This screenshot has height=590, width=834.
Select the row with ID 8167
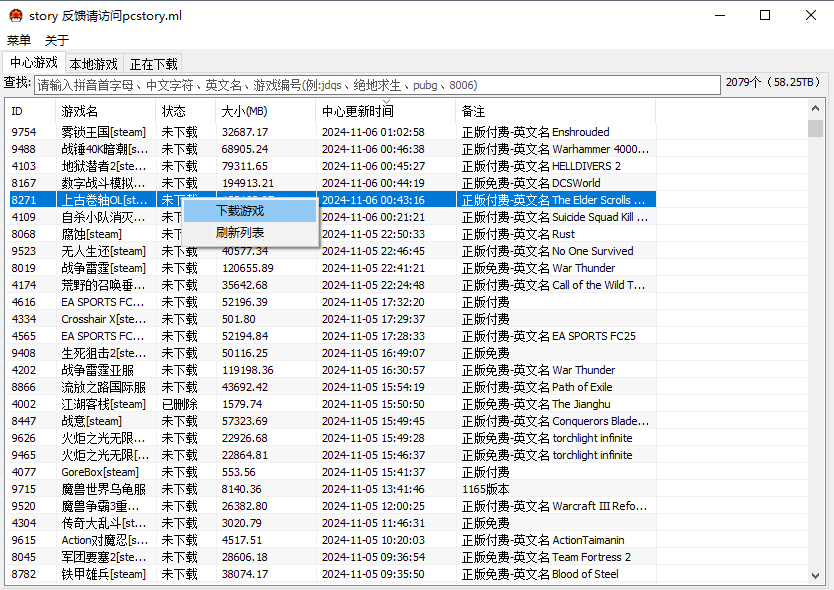(x=332, y=183)
